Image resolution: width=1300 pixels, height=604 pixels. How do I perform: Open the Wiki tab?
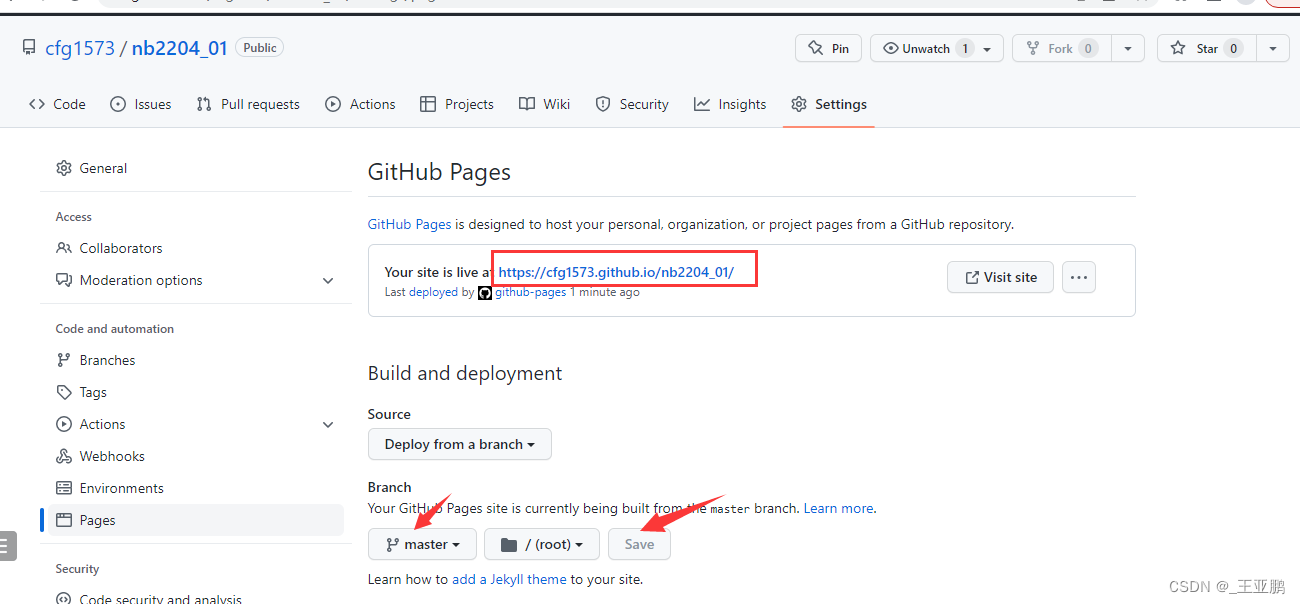(x=545, y=104)
